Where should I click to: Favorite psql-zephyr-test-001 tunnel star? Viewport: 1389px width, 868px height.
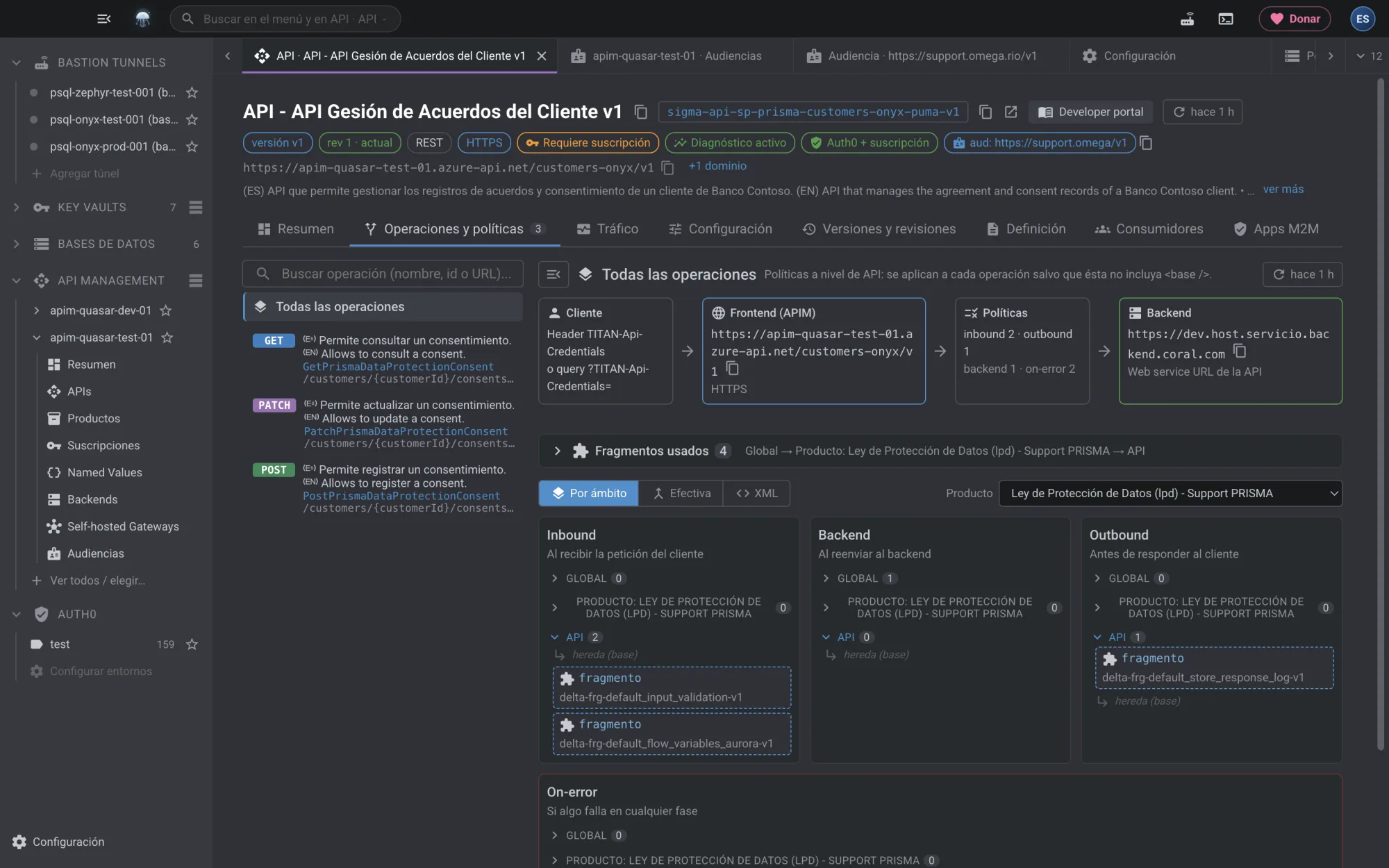pos(192,92)
